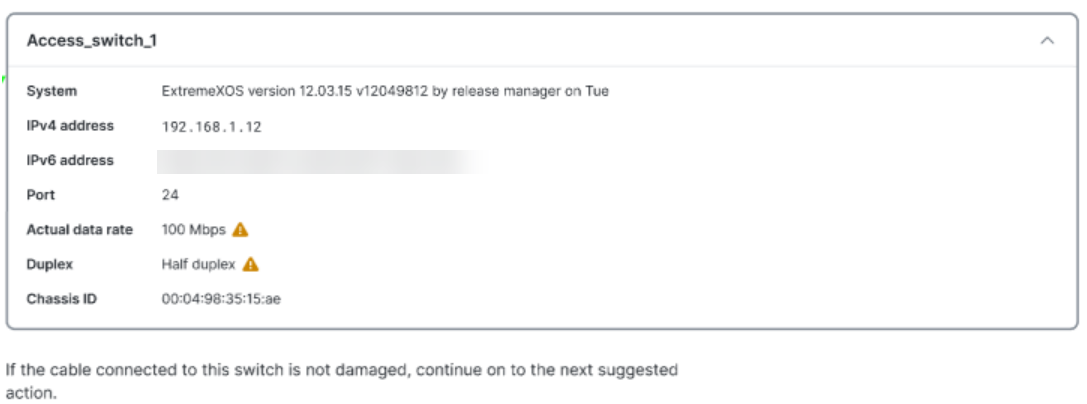Click the Chassis ID field label

tap(62, 299)
